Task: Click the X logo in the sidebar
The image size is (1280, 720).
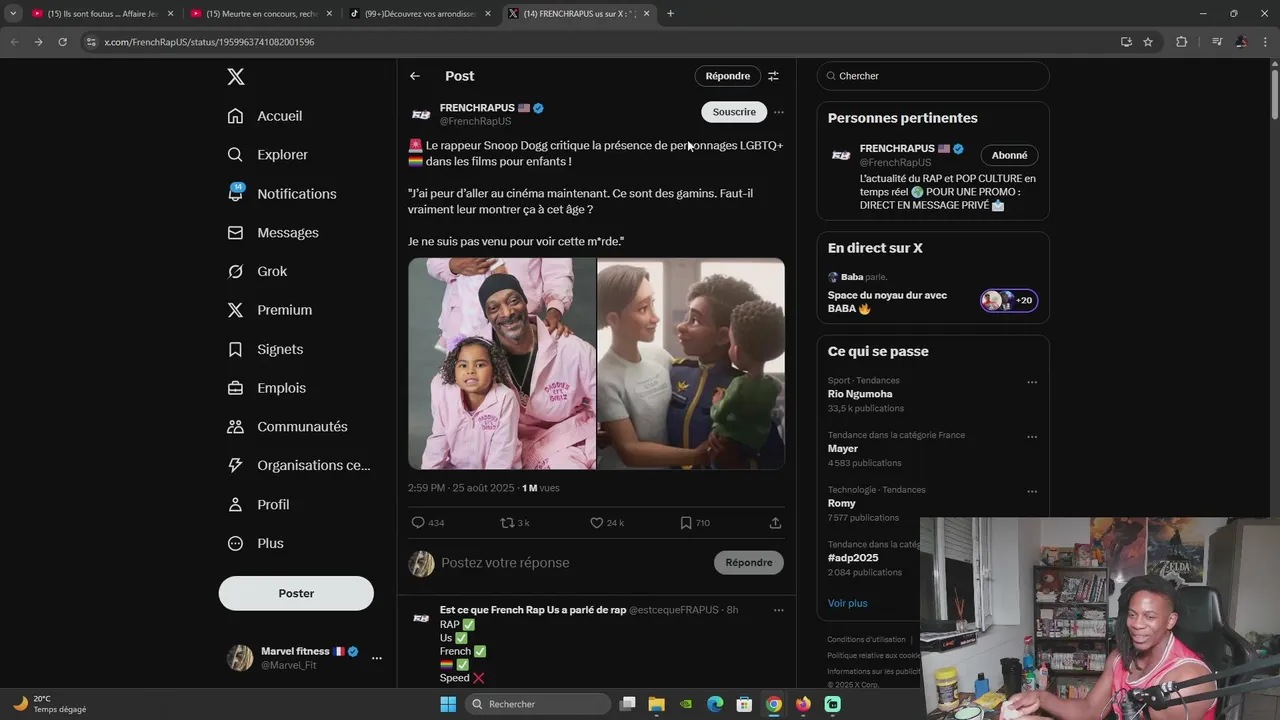Action: (235, 77)
